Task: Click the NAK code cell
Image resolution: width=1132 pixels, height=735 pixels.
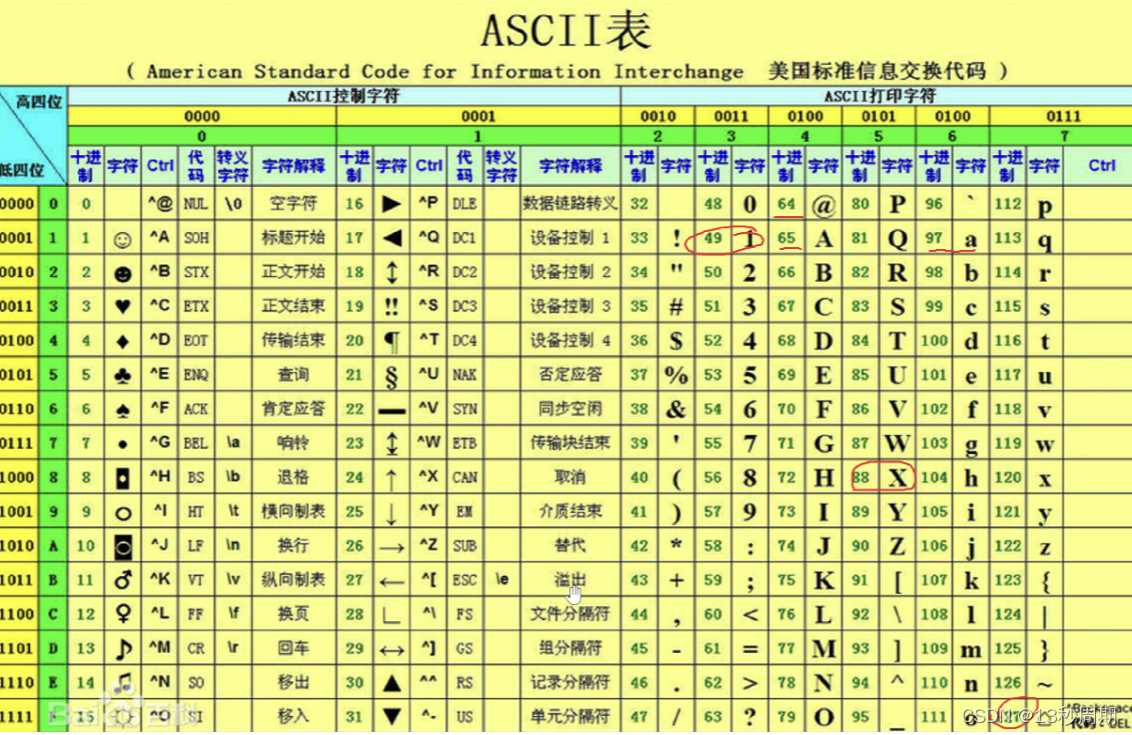Action: tap(464, 375)
